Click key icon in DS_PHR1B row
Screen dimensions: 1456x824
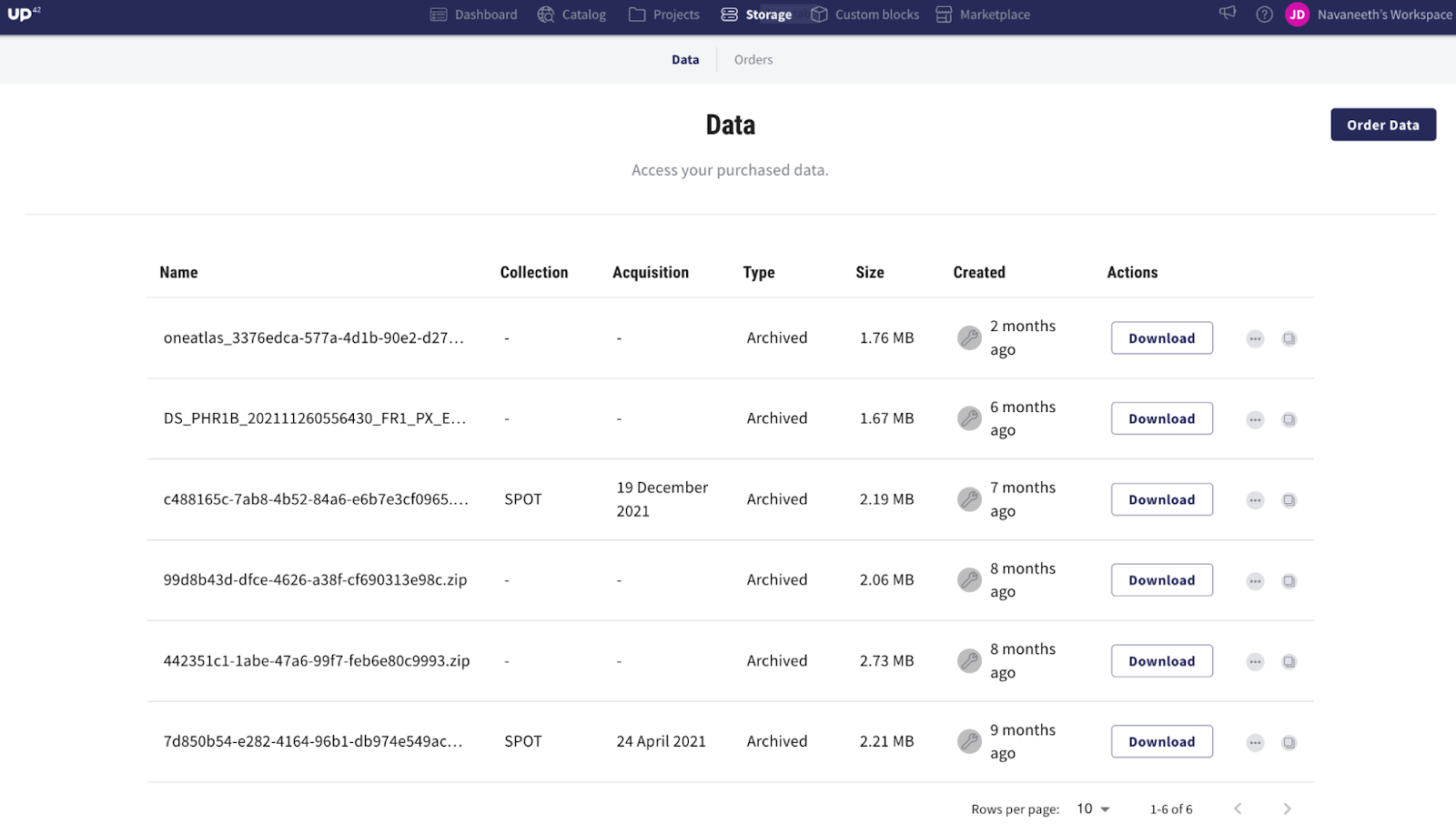pyautogui.click(x=969, y=418)
